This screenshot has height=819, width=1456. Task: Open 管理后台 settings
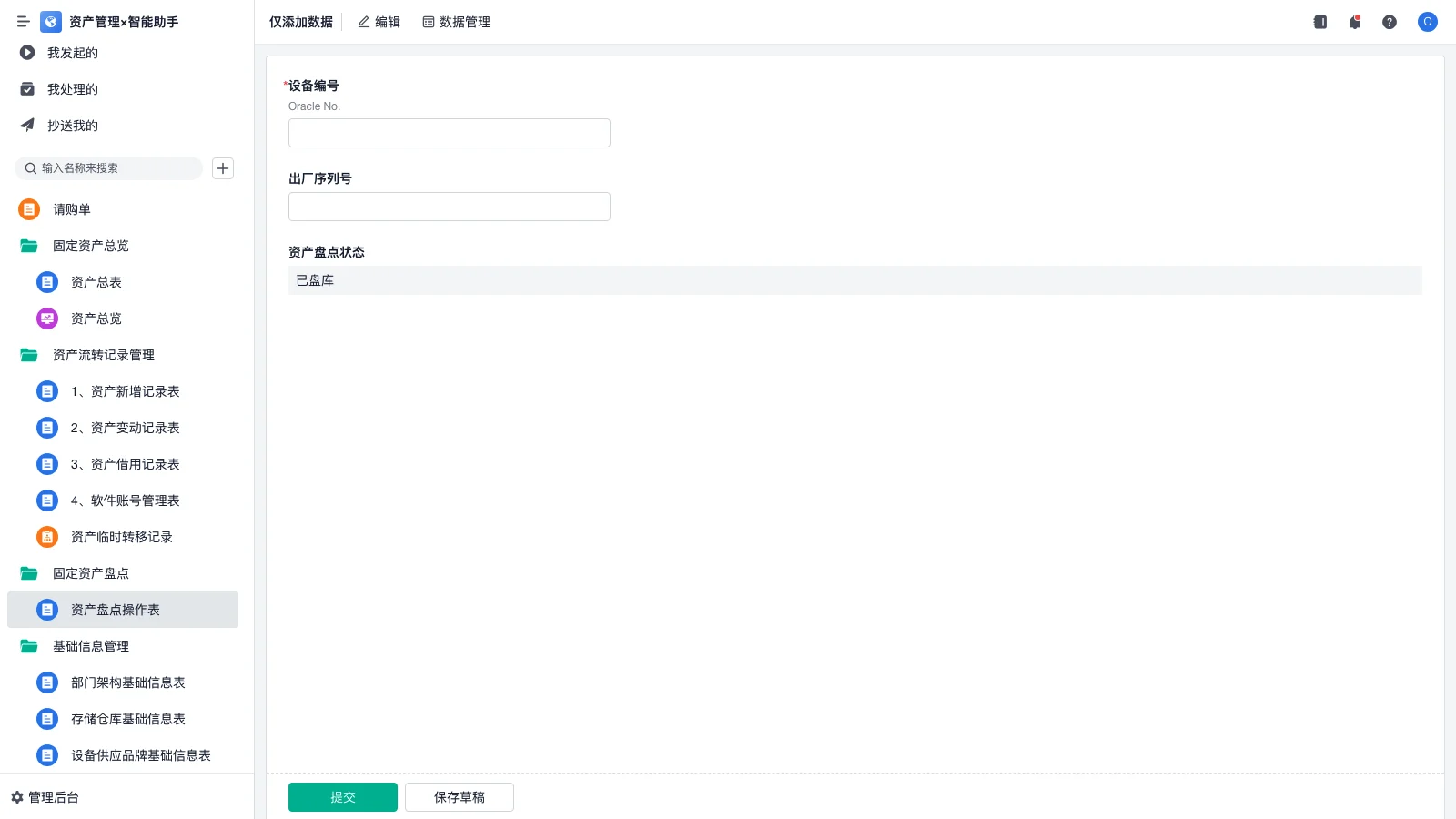[x=45, y=797]
